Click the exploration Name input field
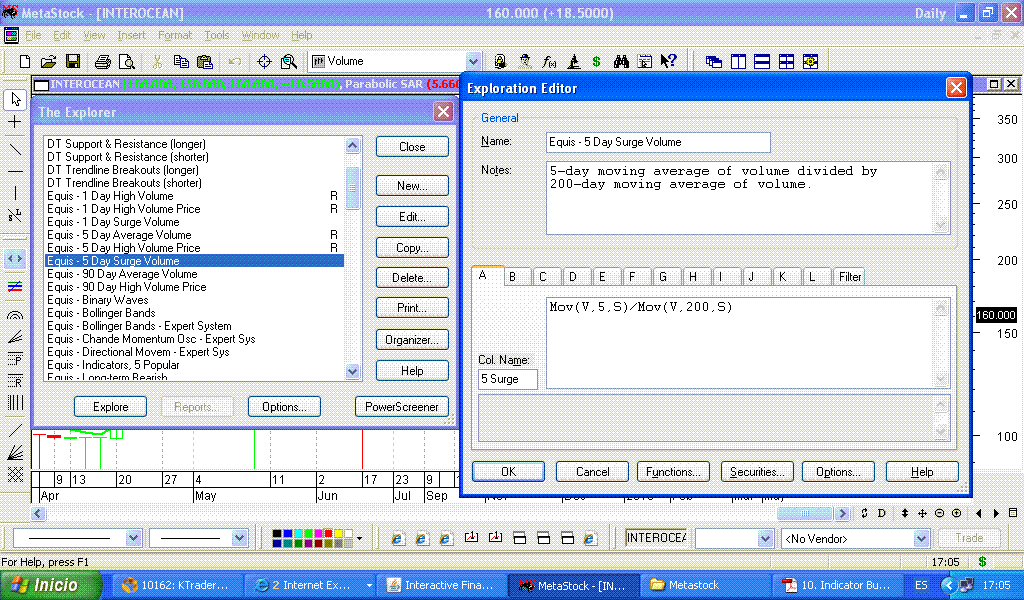Screen dimensions: 1024x600 (658, 142)
